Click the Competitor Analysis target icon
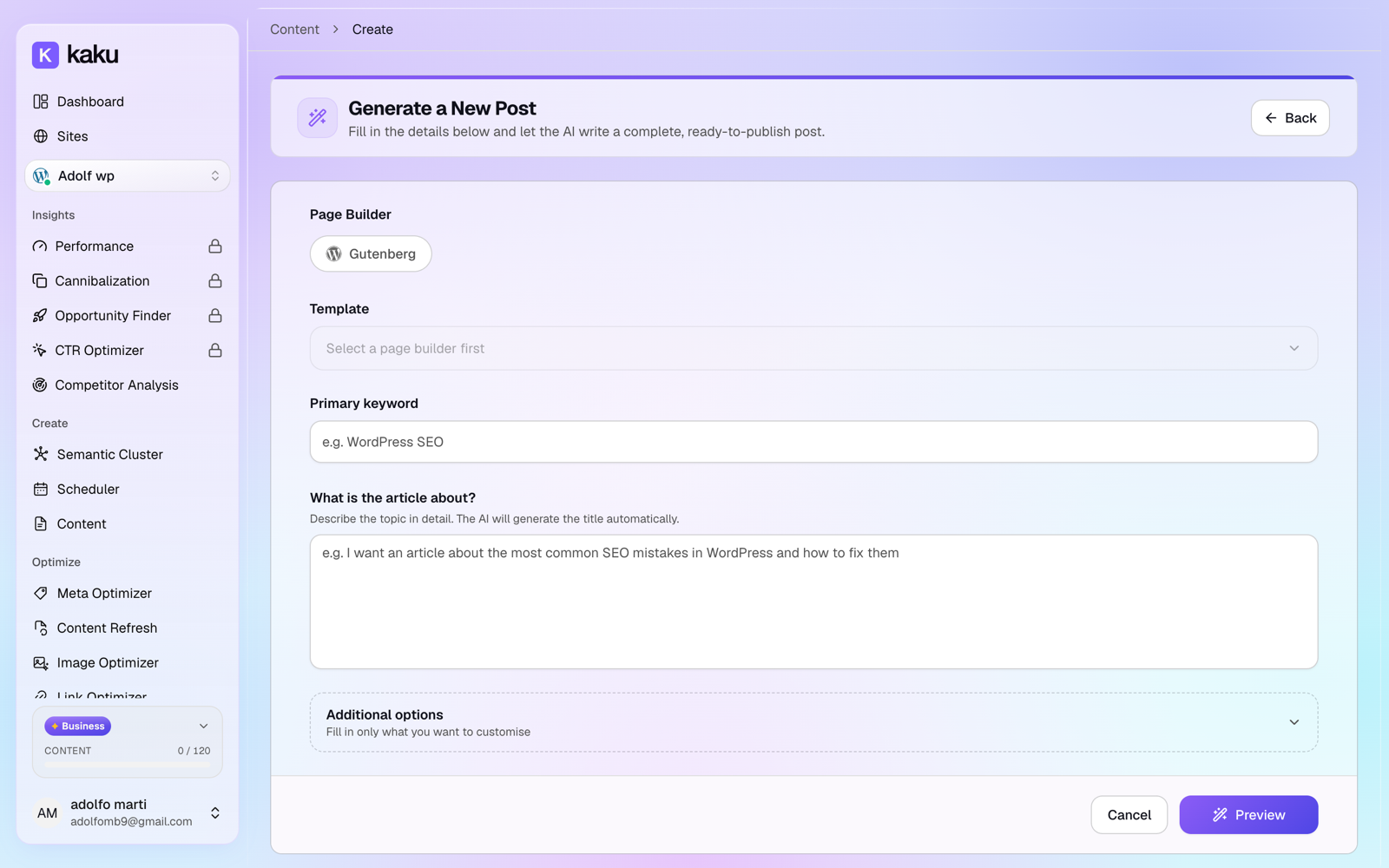 pyautogui.click(x=40, y=385)
